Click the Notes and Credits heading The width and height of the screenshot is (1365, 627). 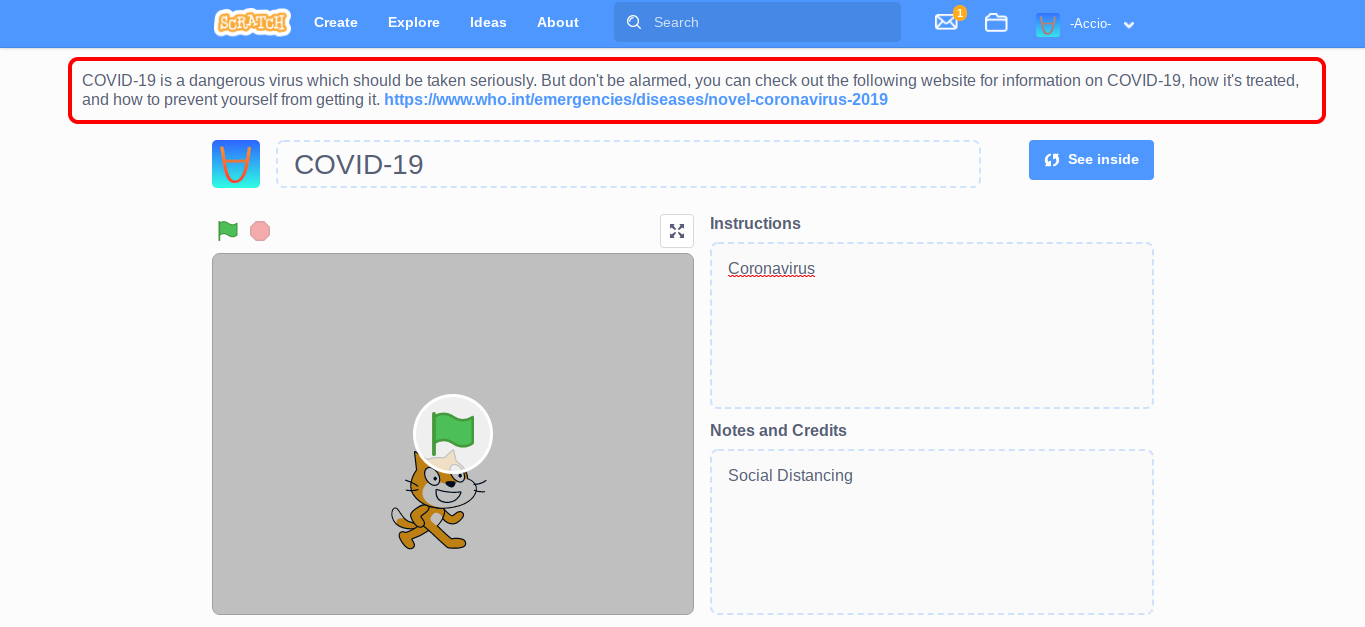tap(778, 430)
